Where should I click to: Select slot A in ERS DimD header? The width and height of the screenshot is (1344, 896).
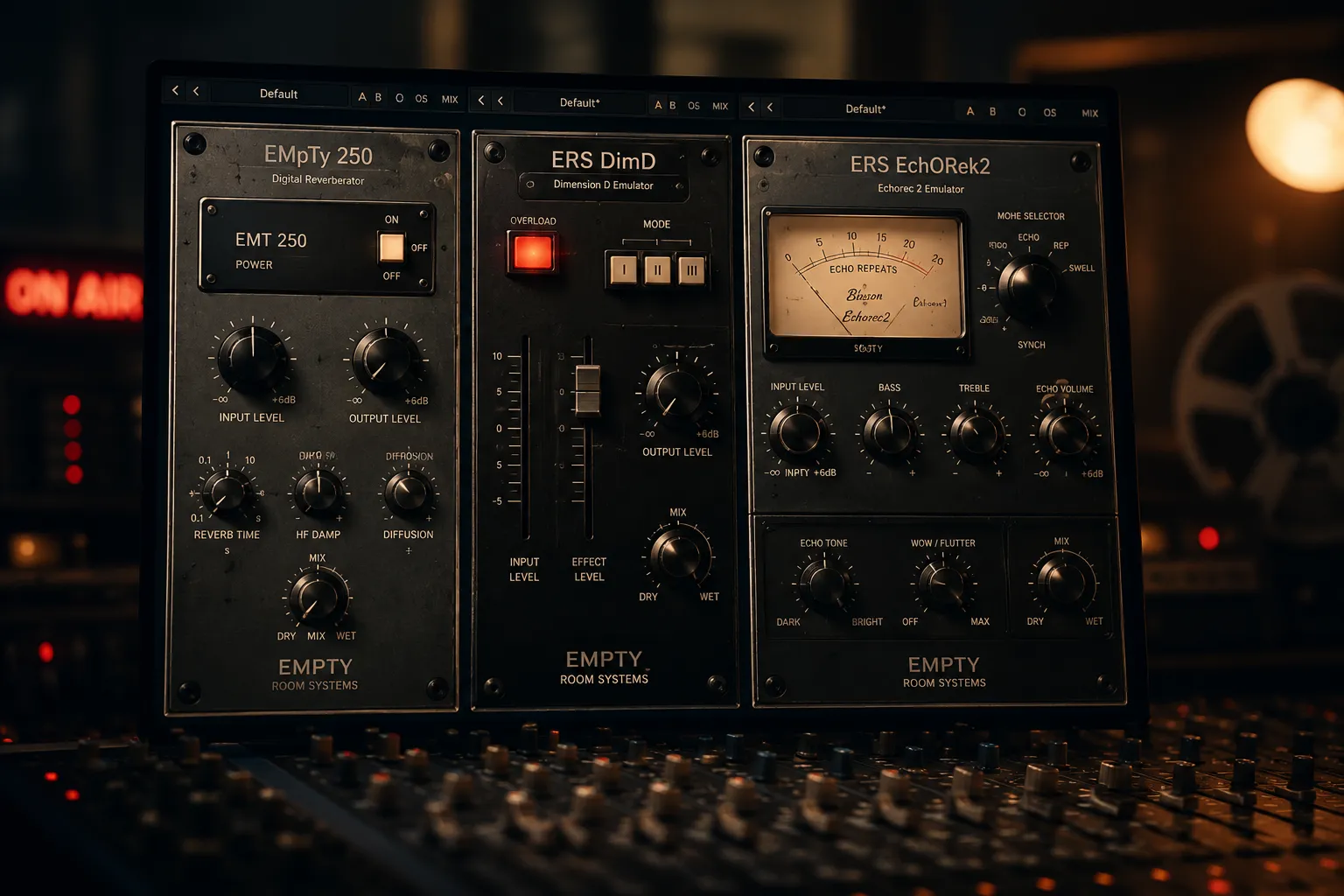658,105
